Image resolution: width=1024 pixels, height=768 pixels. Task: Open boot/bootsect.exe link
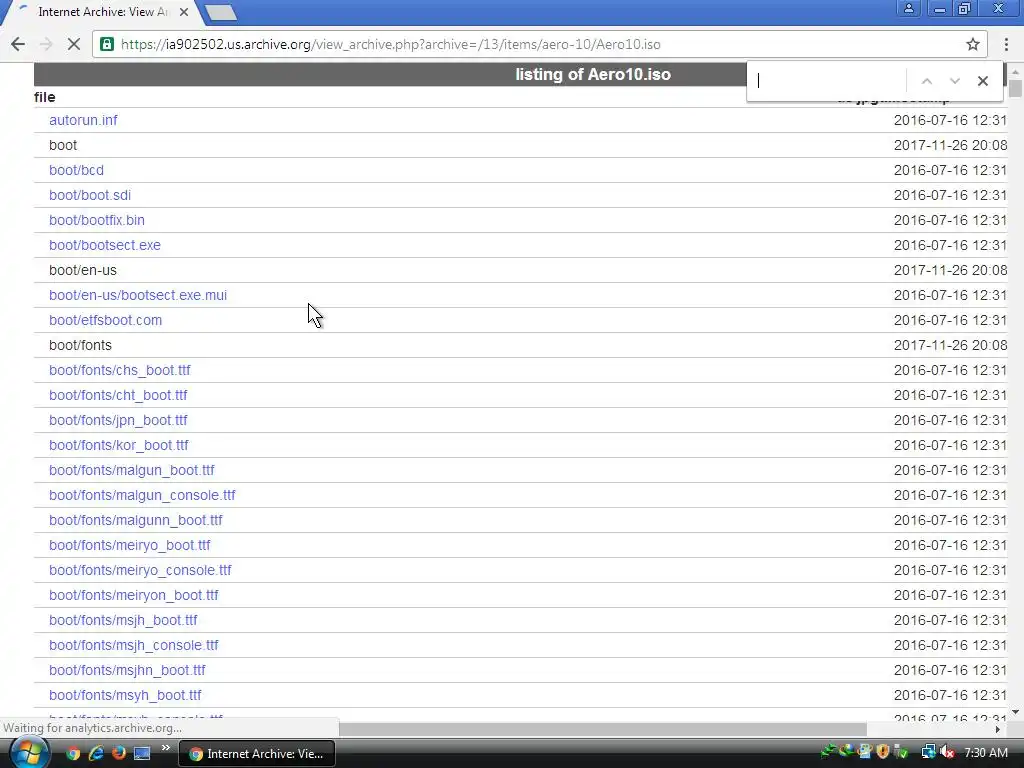click(x=104, y=245)
